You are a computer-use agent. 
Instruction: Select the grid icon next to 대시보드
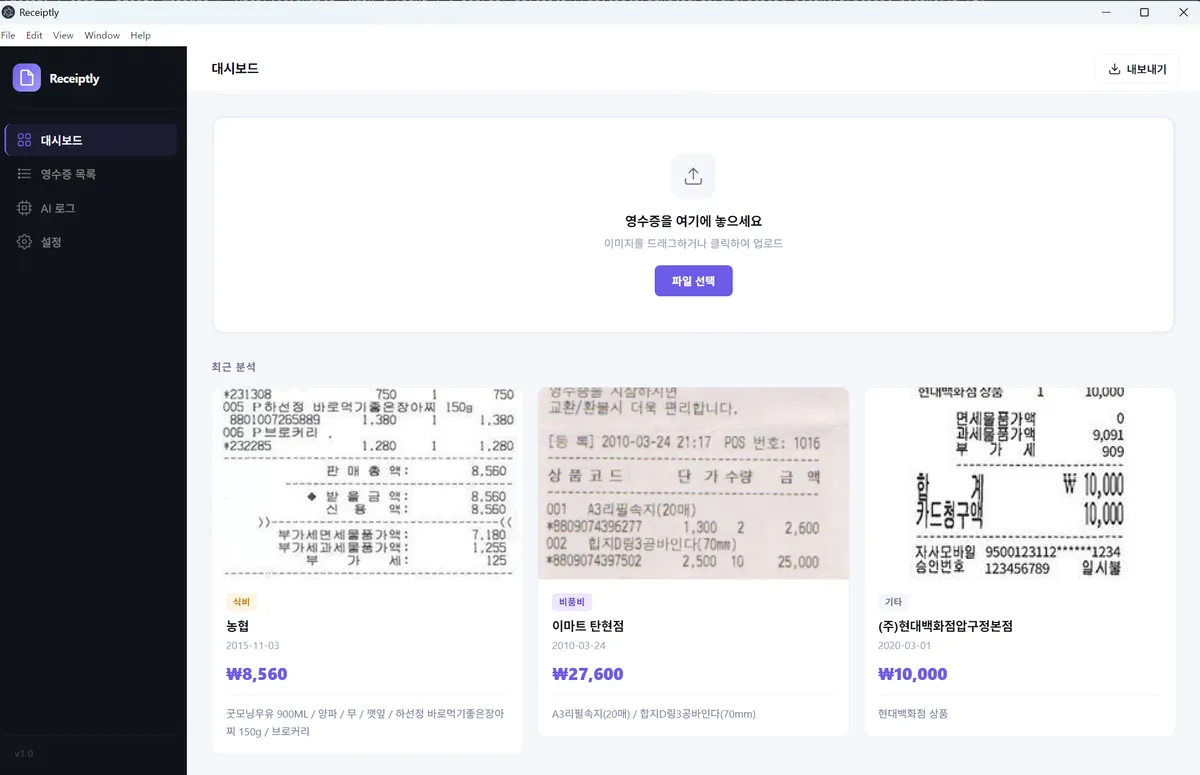coord(24,140)
